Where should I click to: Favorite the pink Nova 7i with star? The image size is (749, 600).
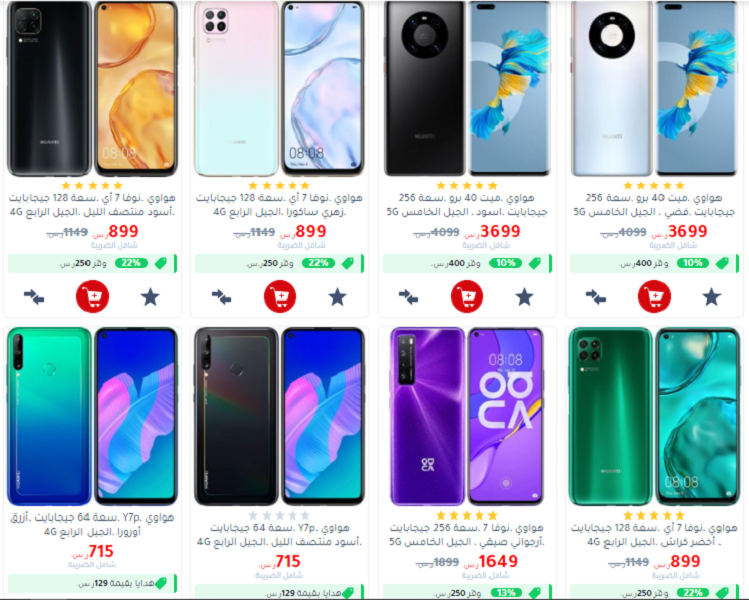pos(337,297)
